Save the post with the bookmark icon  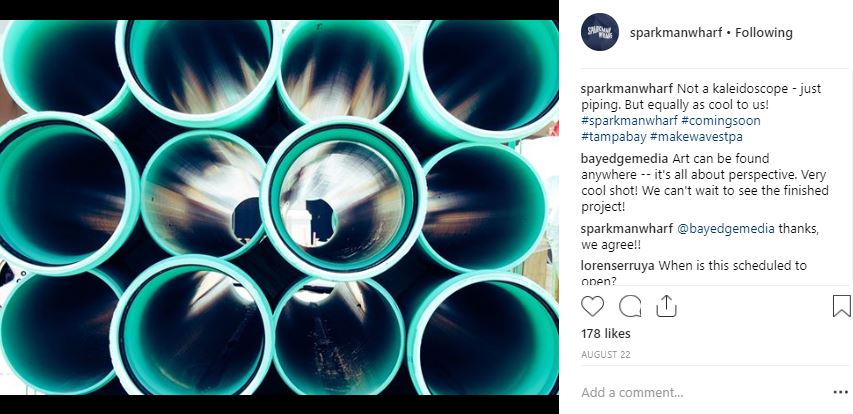coord(842,306)
